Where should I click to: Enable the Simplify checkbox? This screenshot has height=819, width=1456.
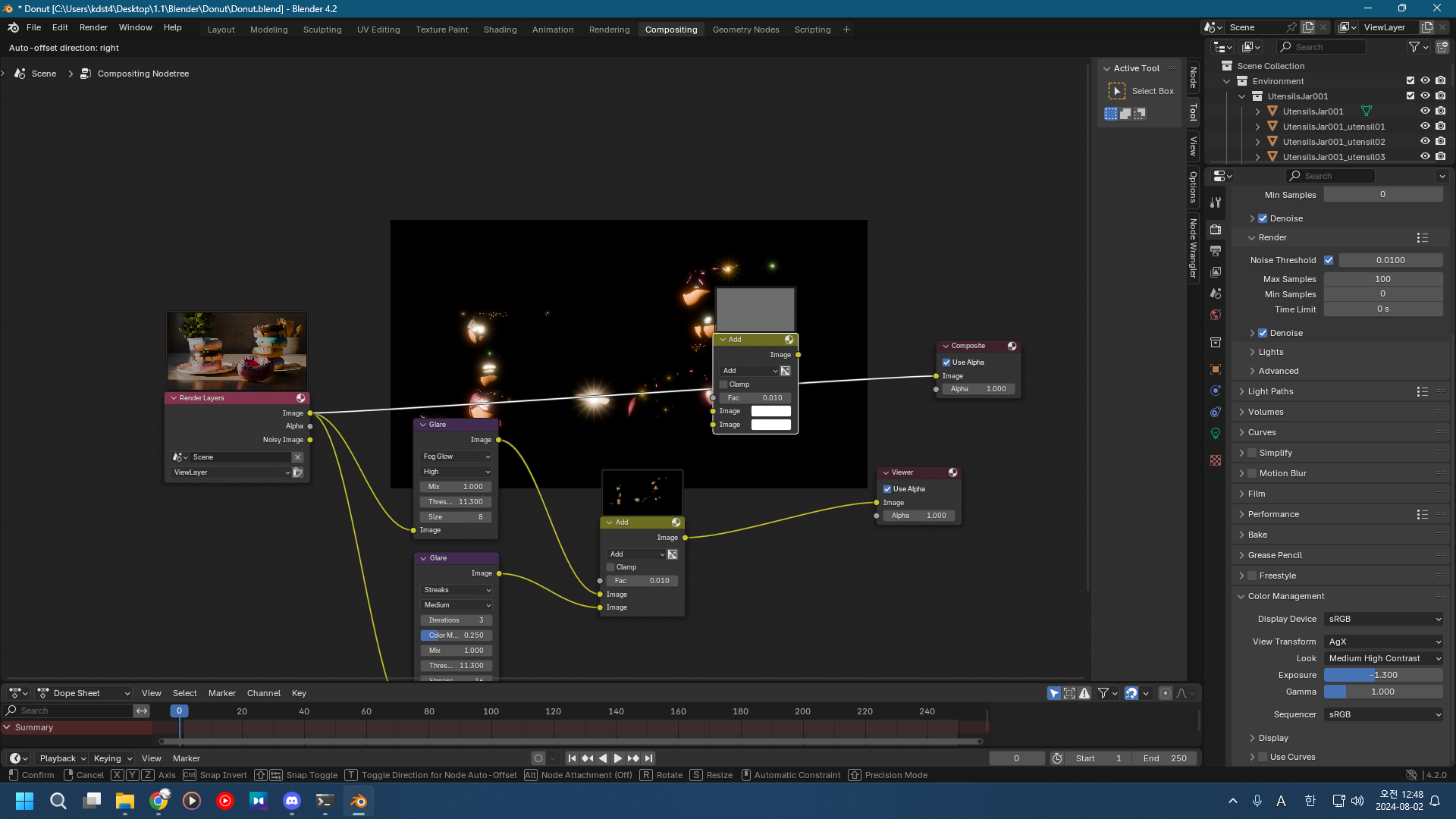(x=1252, y=453)
